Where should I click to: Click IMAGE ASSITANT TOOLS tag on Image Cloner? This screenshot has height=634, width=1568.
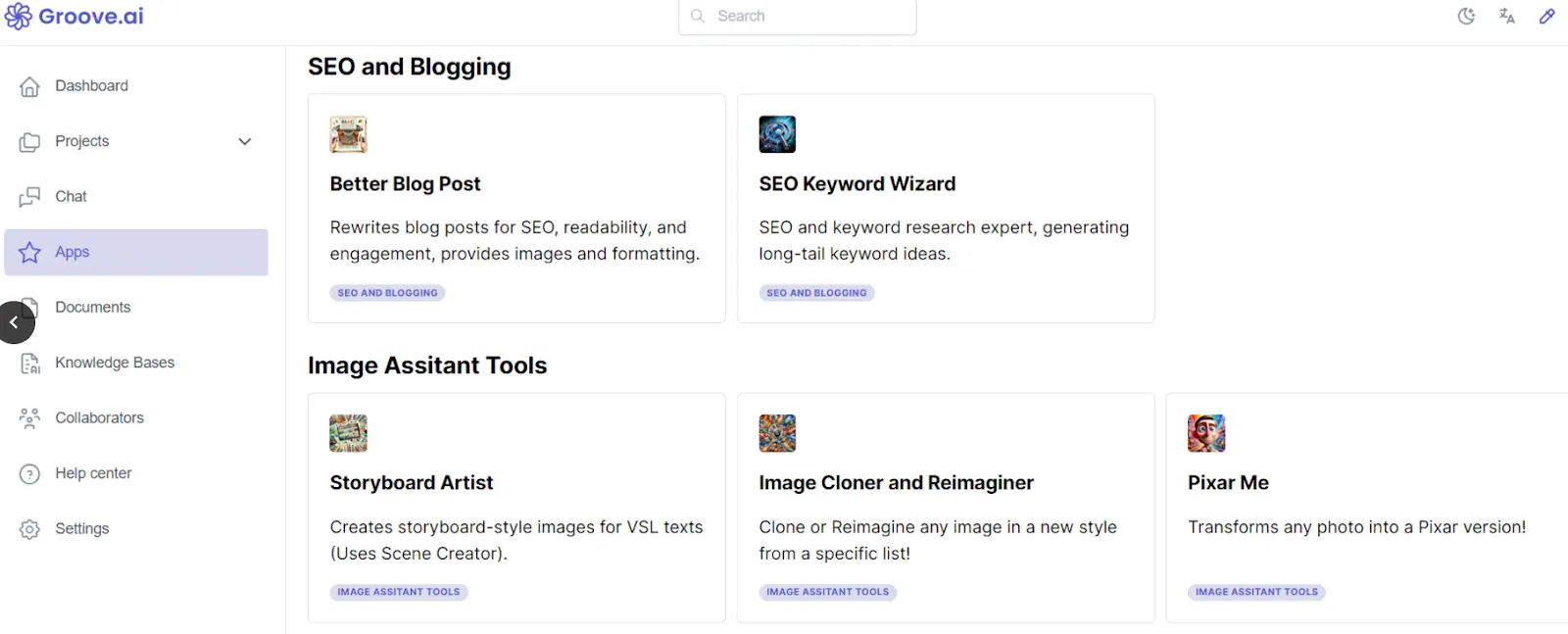[x=828, y=592]
